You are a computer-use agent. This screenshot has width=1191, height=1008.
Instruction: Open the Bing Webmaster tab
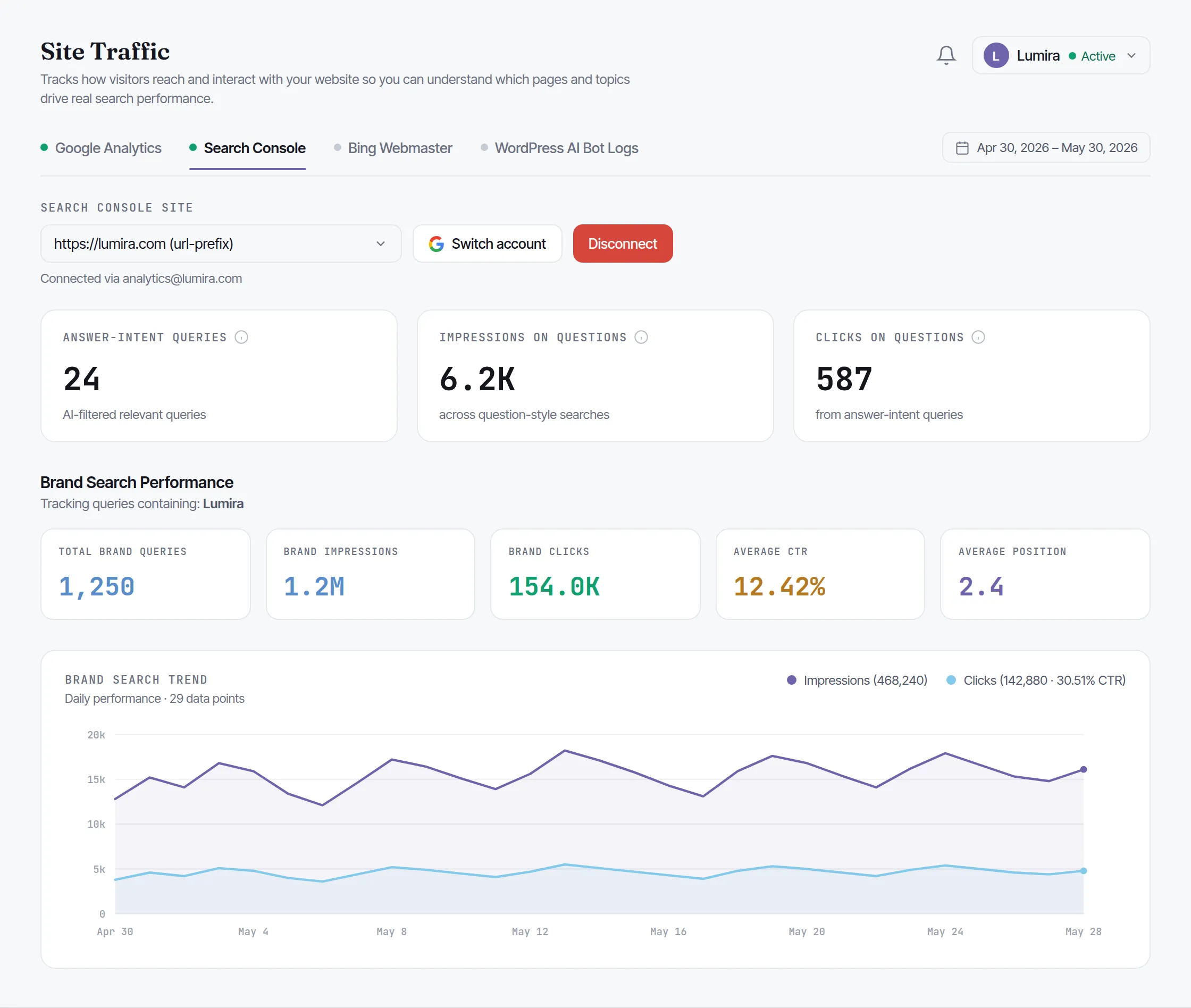pos(393,148)
